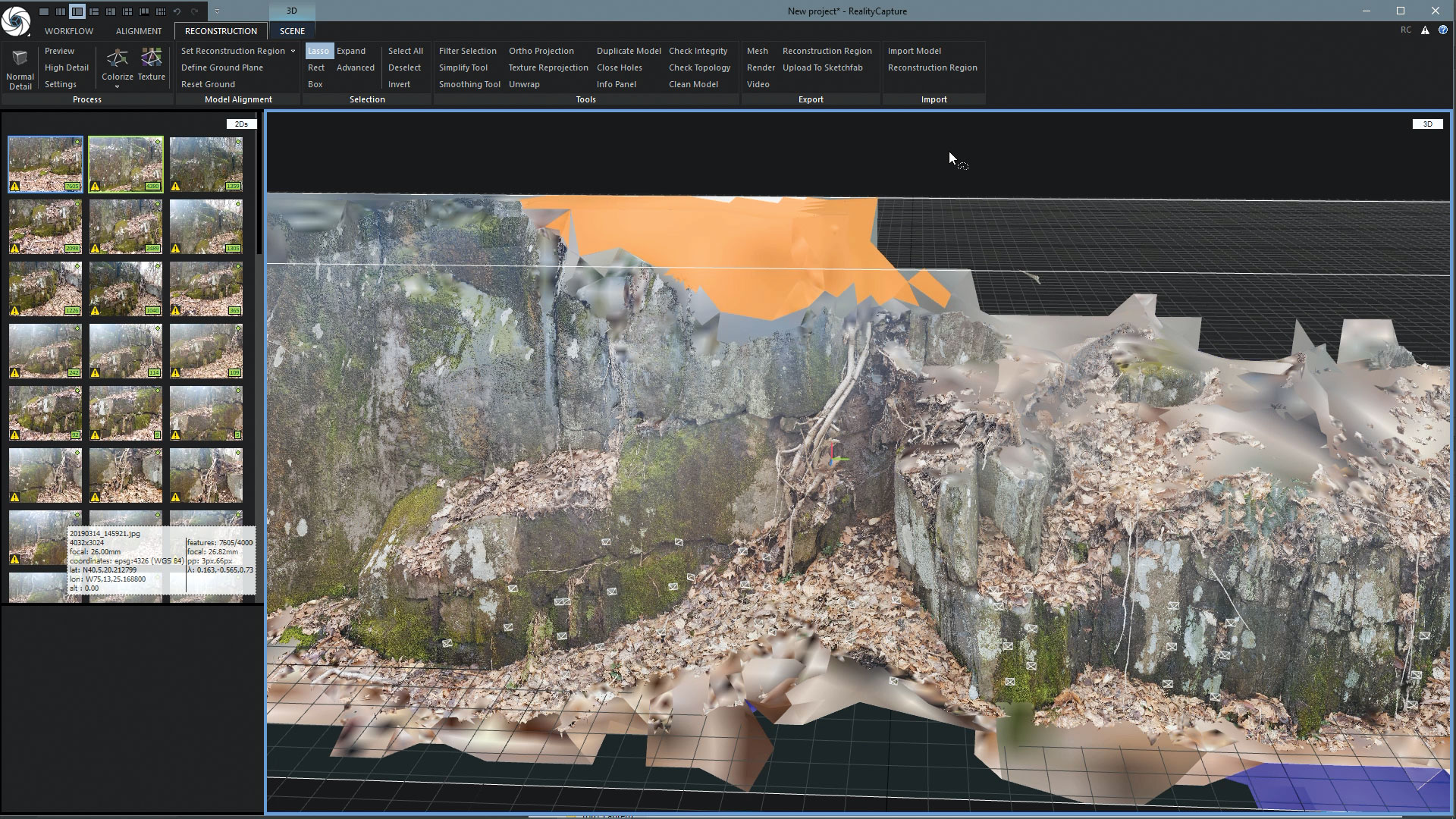This screenshot has width=1456, height=819.
Task: Click the 3D view label in the viewport corner
Action: click(1427, 124)
